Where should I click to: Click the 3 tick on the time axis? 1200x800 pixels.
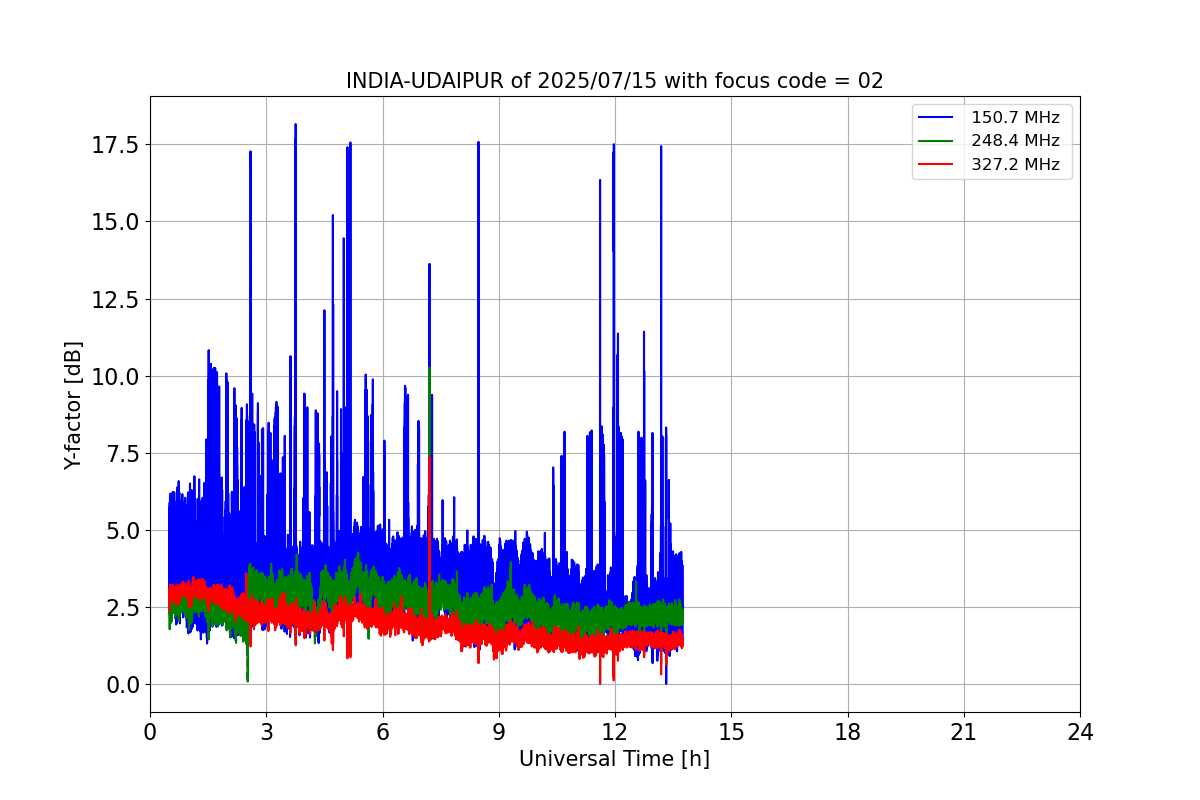click(266, 732)
